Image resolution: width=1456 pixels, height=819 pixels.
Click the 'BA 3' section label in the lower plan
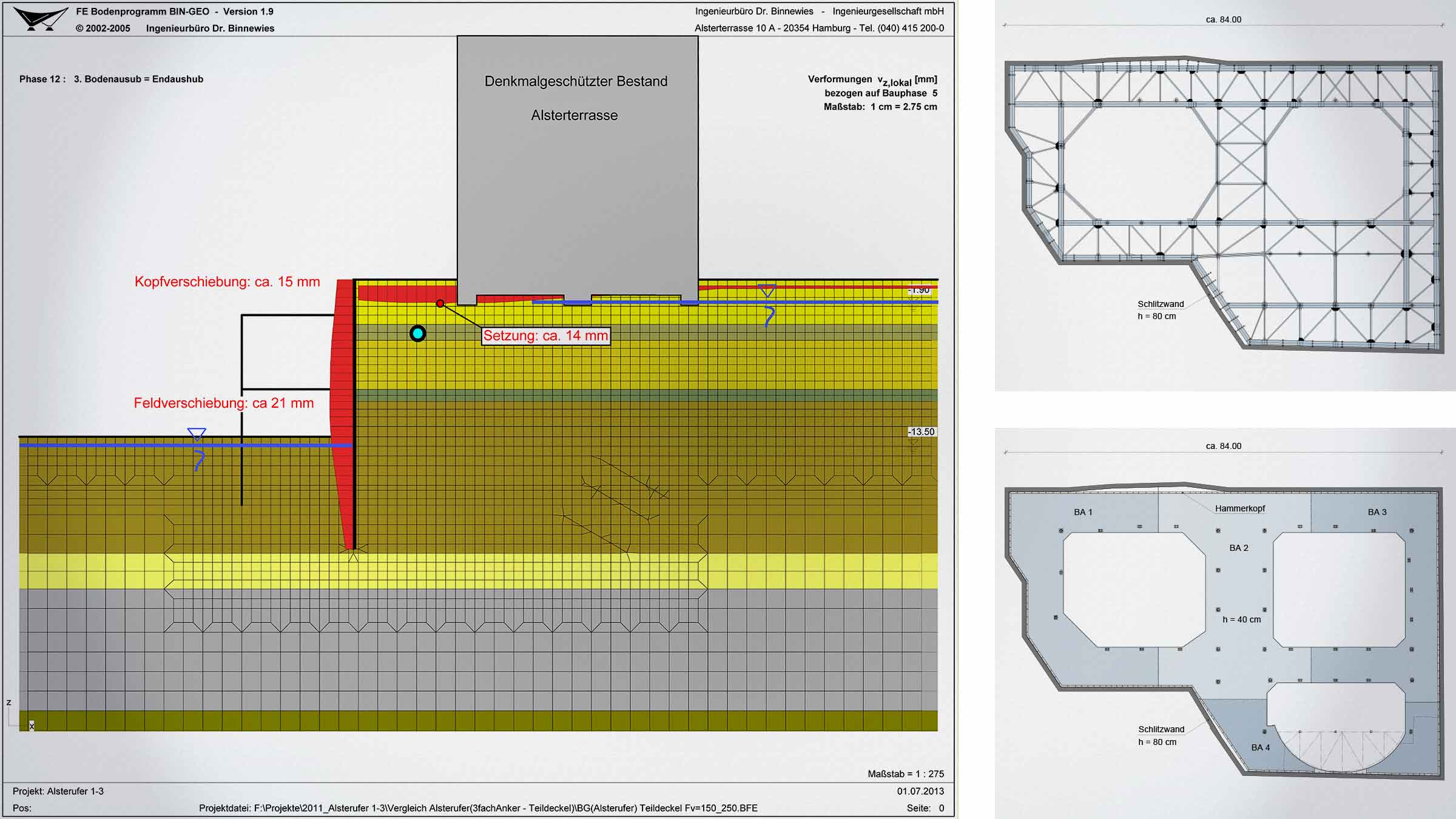(1377, 512)
